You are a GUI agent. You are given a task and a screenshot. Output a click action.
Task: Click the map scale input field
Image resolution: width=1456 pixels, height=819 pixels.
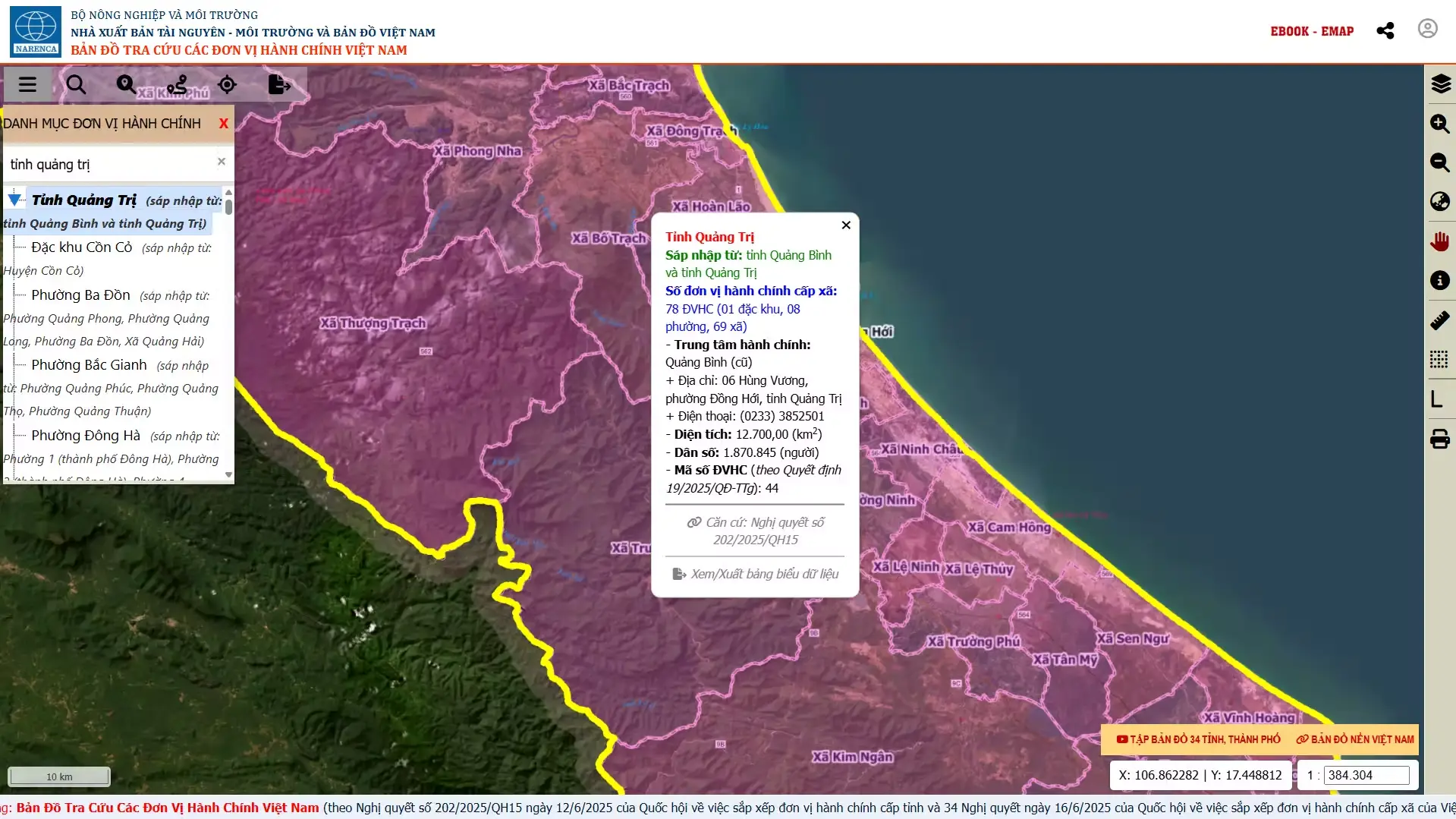pyautogui.click(x=1366, y=775)
